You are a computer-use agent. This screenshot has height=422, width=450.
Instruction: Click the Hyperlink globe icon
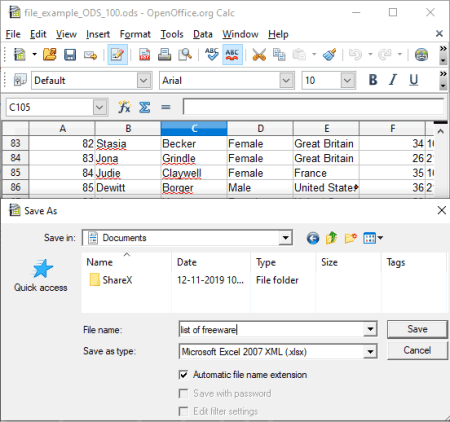click(x=421, y=54)
